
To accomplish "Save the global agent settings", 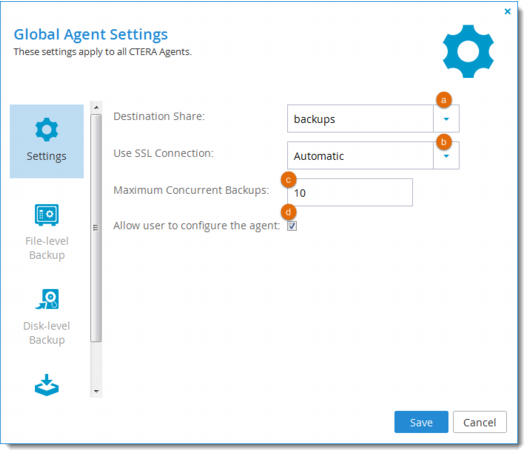I will pos(421,422).
